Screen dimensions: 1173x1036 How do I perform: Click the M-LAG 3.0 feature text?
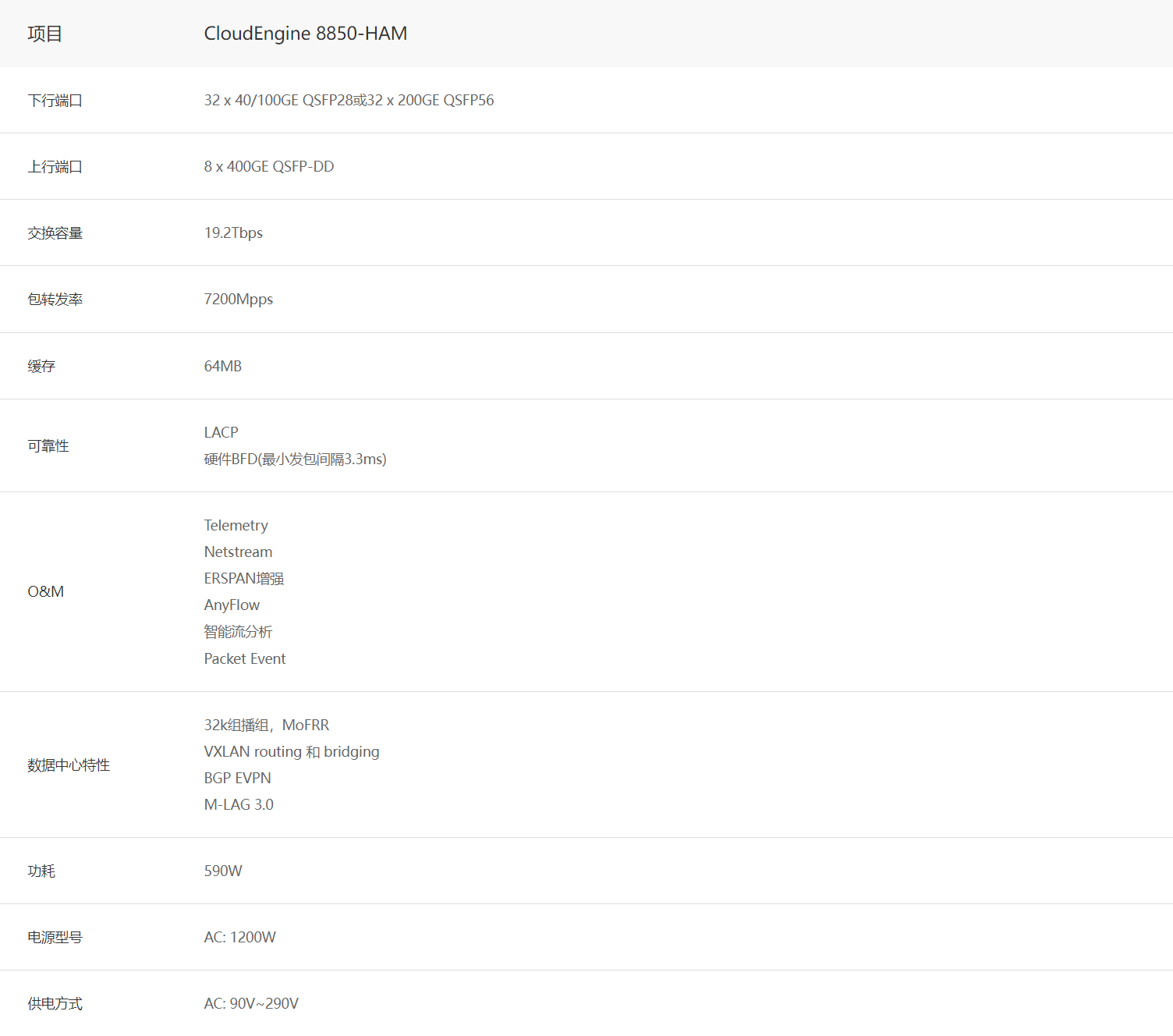coord(239,805)
